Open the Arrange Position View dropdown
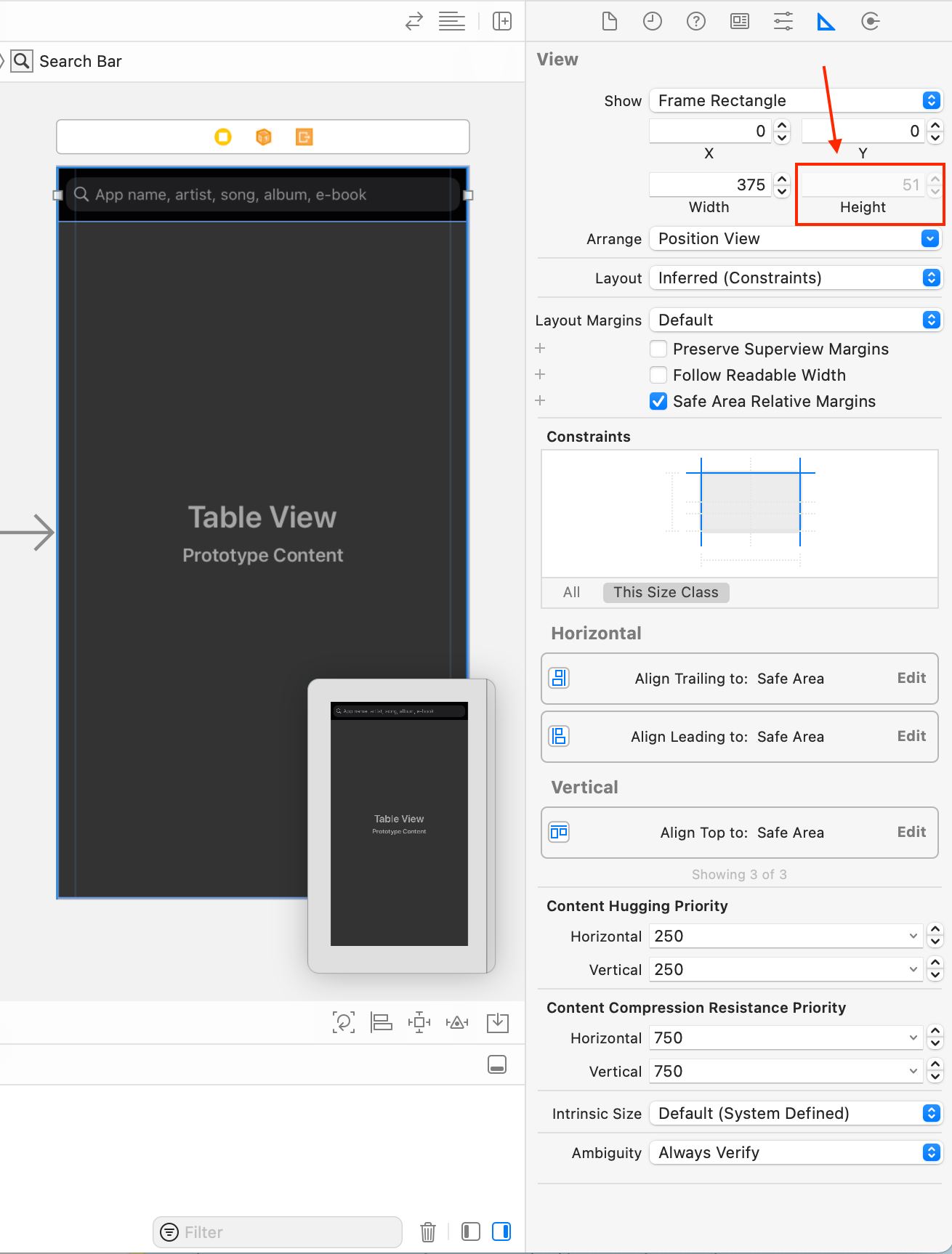The height and width of the screenshot is (1254, 952). [795, 239]
